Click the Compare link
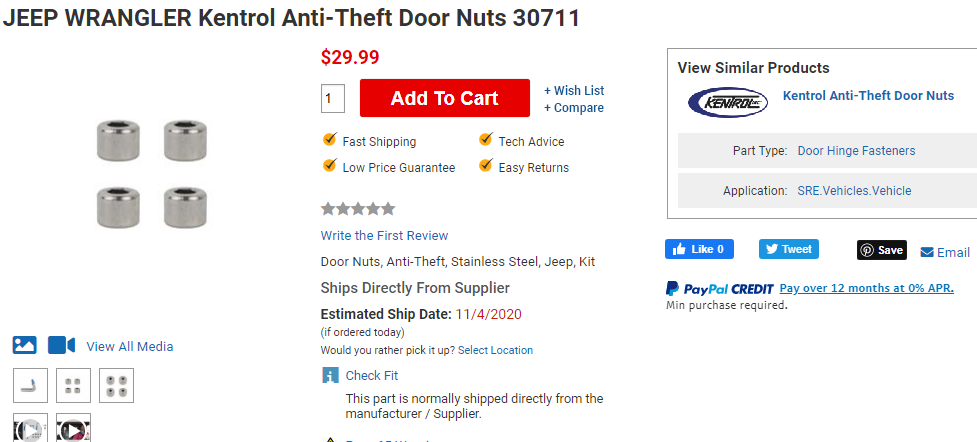Image resolution: width=977 pixels, height=442 pixels. pyautogui.click(x=574, y=108)
